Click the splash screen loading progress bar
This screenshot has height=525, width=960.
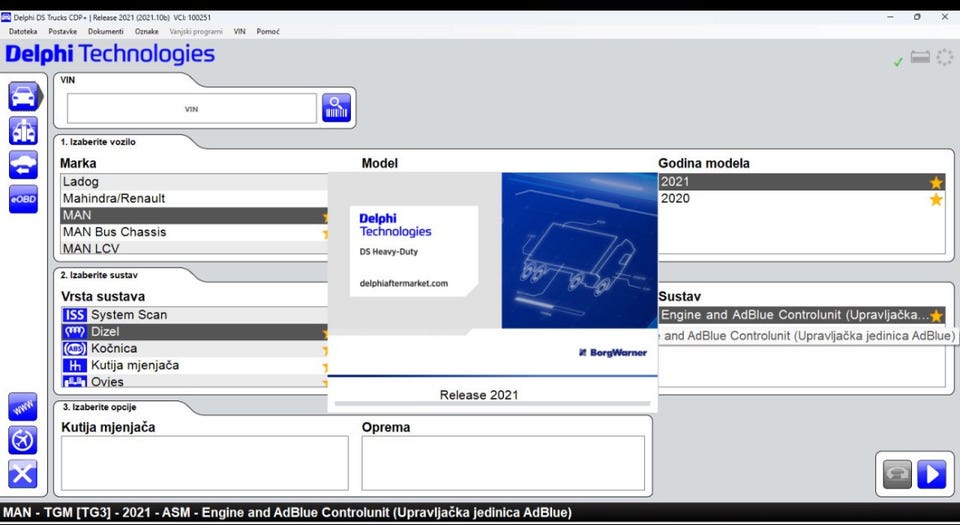pos(492,405)
